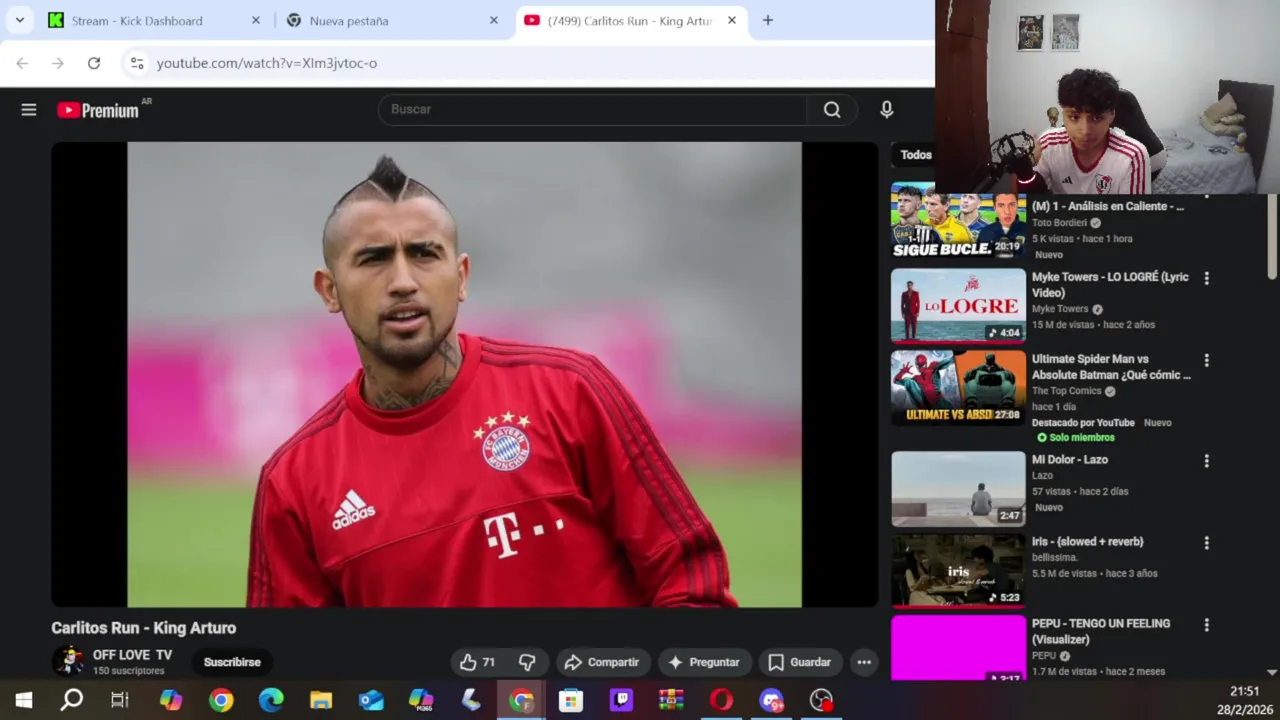
Task: Click the Myke Towers - LO LOGRÉ title
Action: coord(1110,285)
